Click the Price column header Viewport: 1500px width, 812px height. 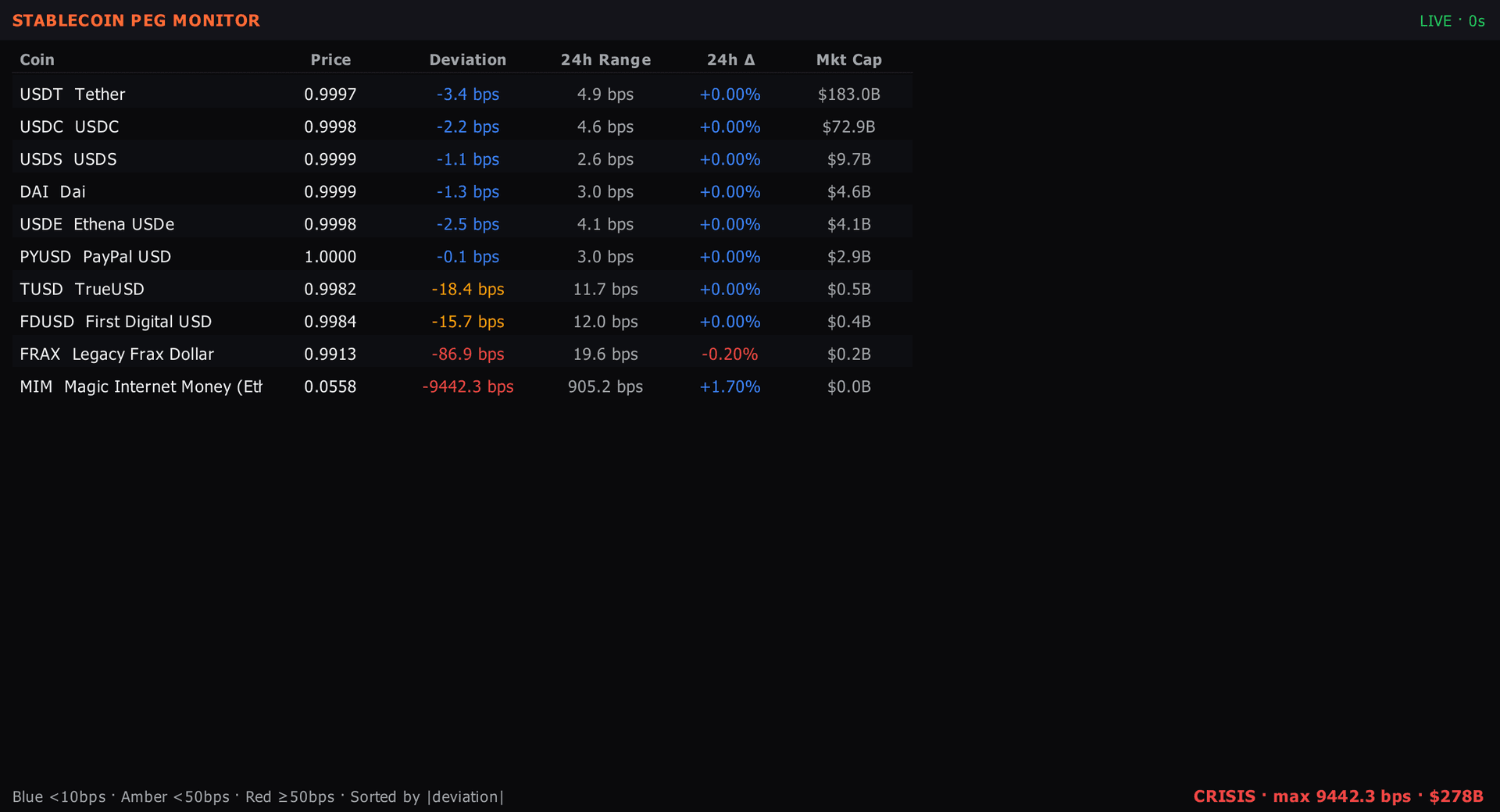(x=330, y=60)
